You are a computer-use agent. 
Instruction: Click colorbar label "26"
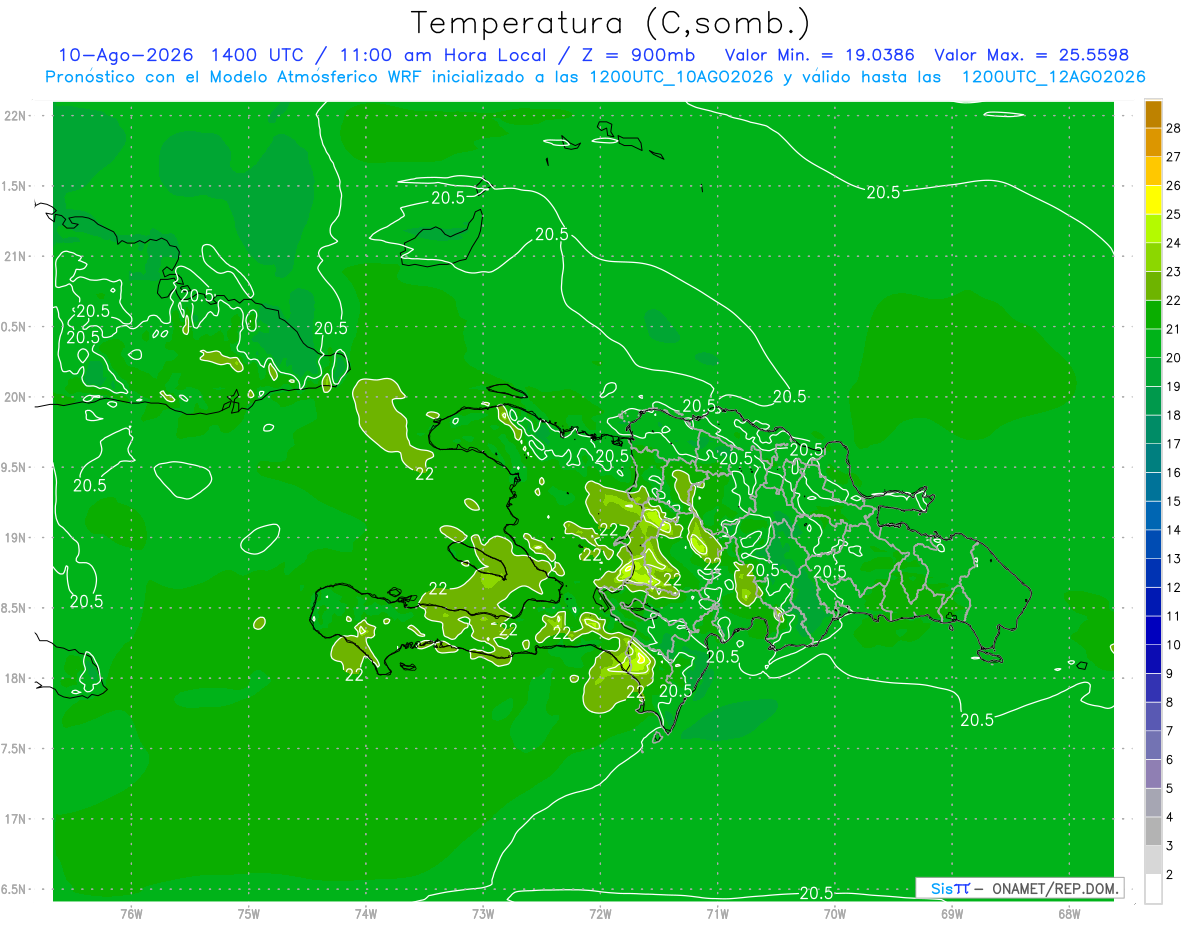[1174, 185]
